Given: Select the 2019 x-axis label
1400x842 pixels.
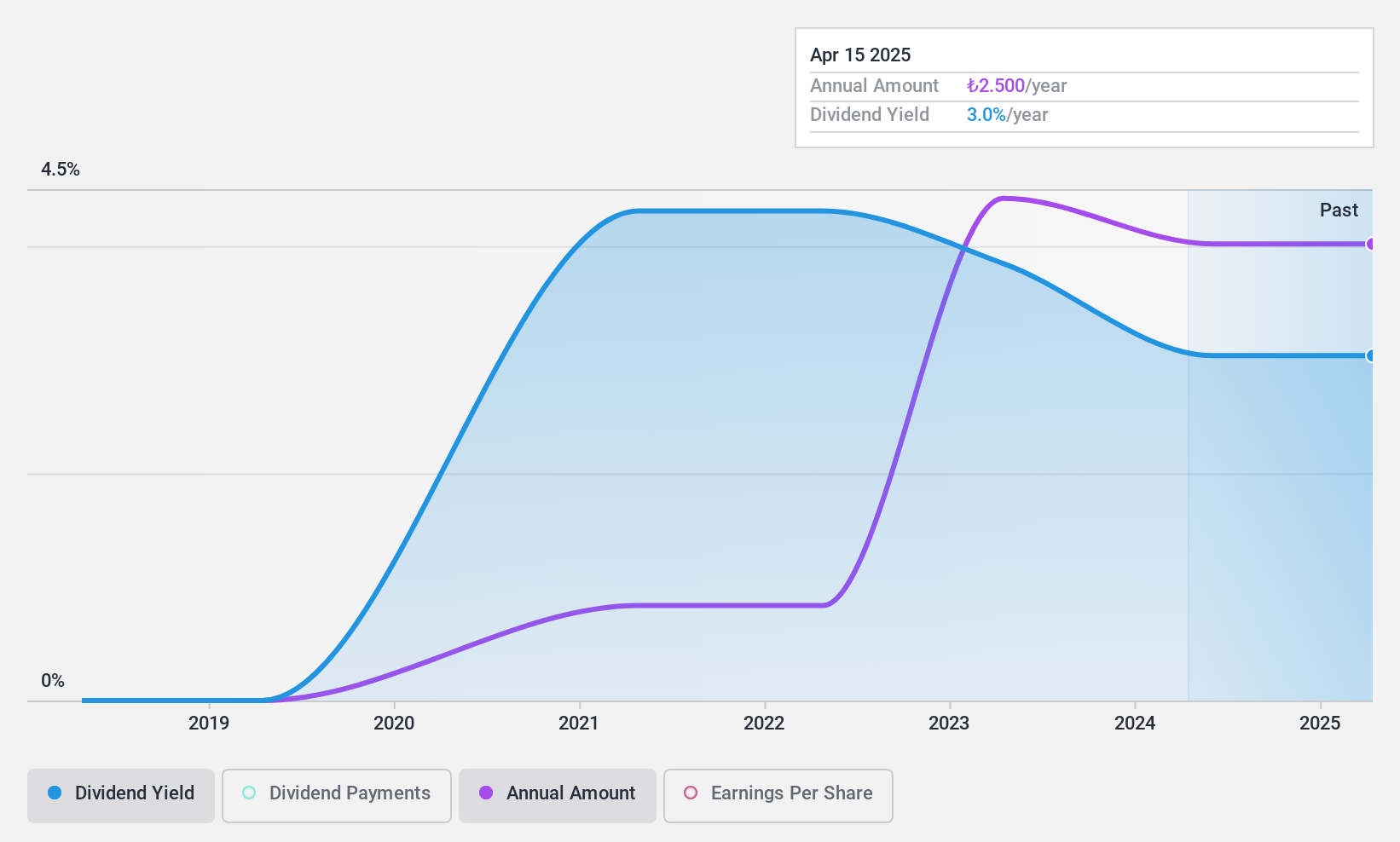Looking at the screenshot, I should point(209,724).
